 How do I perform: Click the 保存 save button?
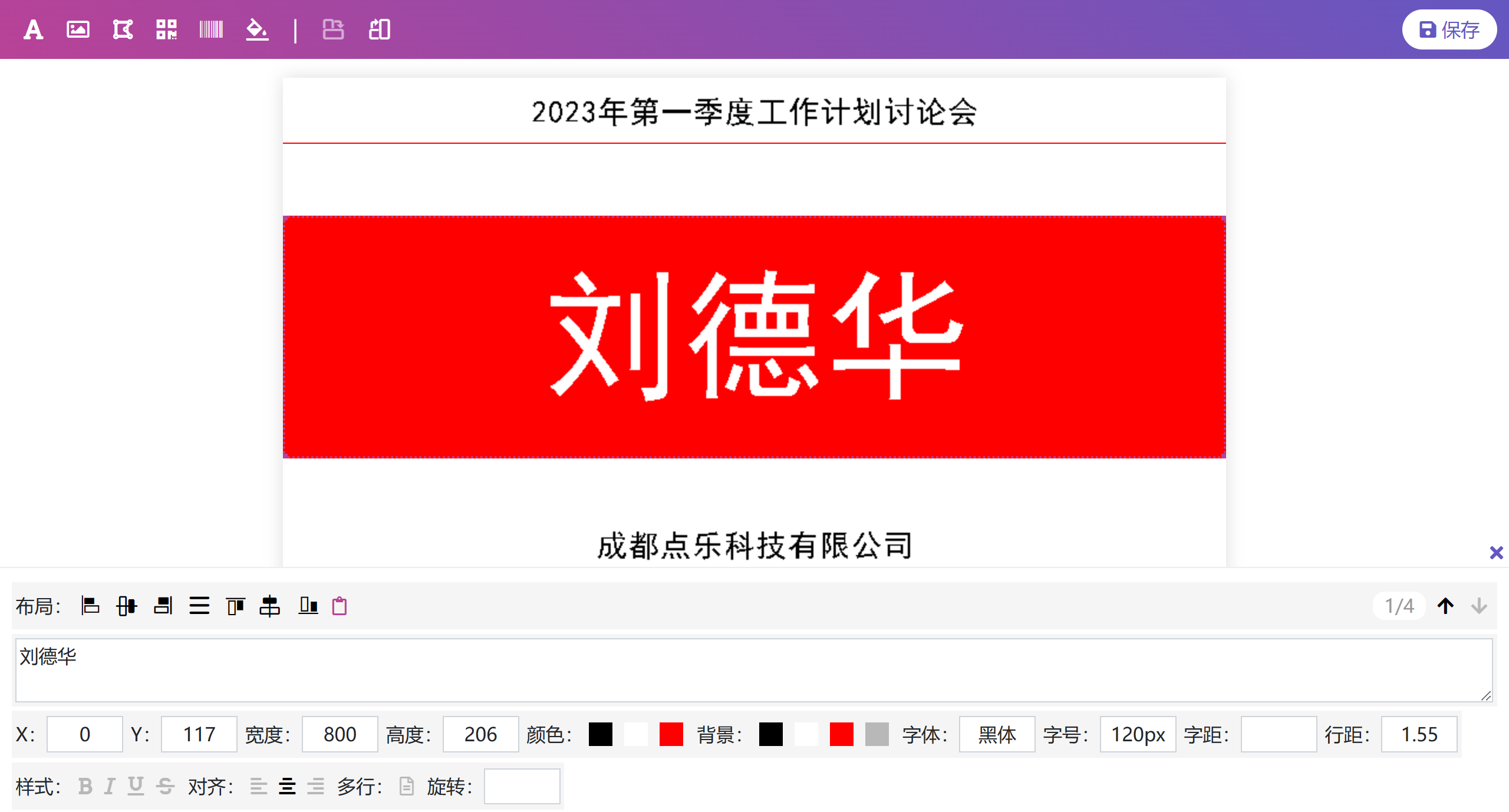[1449, 29]
